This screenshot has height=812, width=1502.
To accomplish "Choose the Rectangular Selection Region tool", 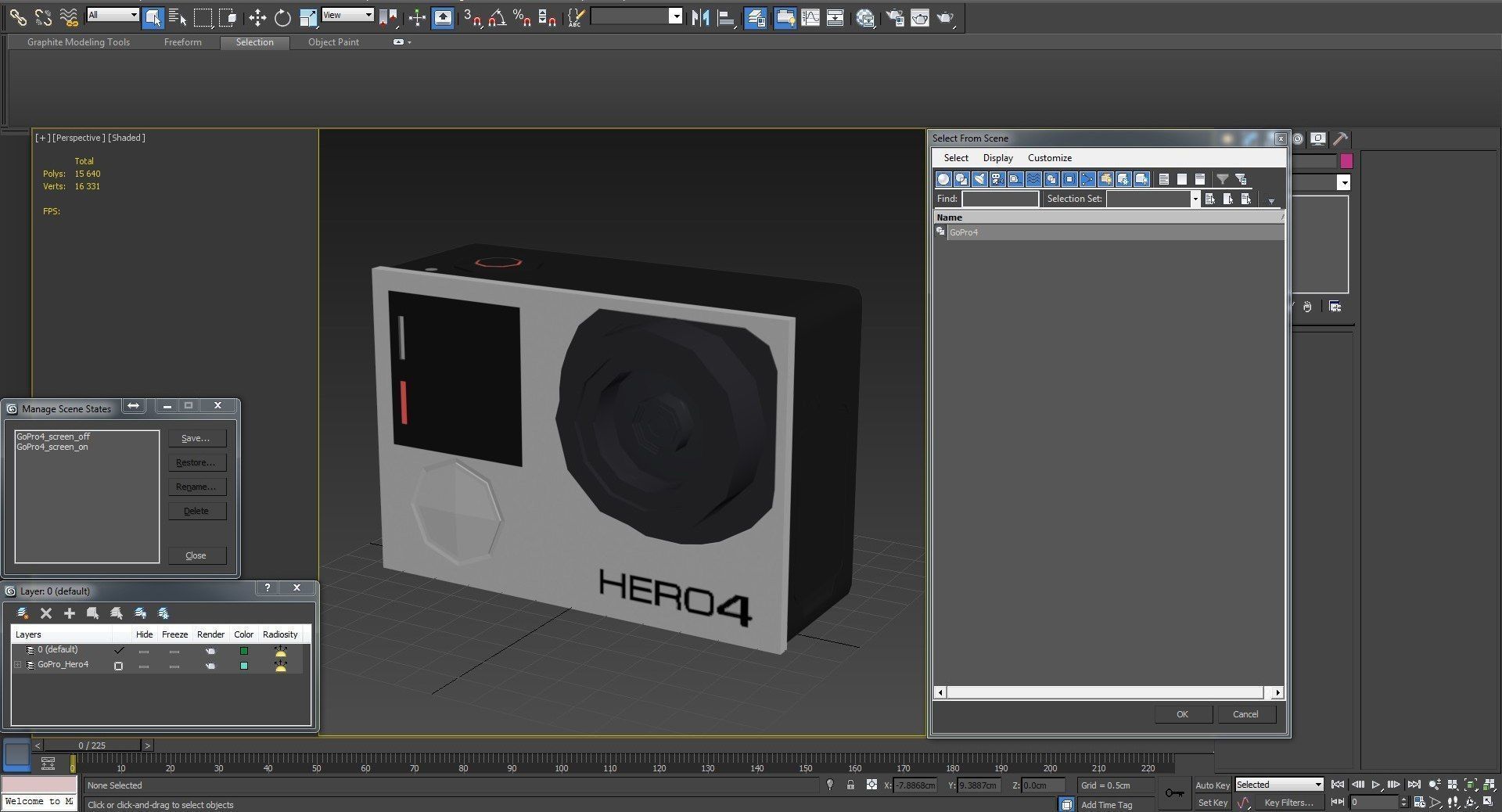I will coord(203,17).
